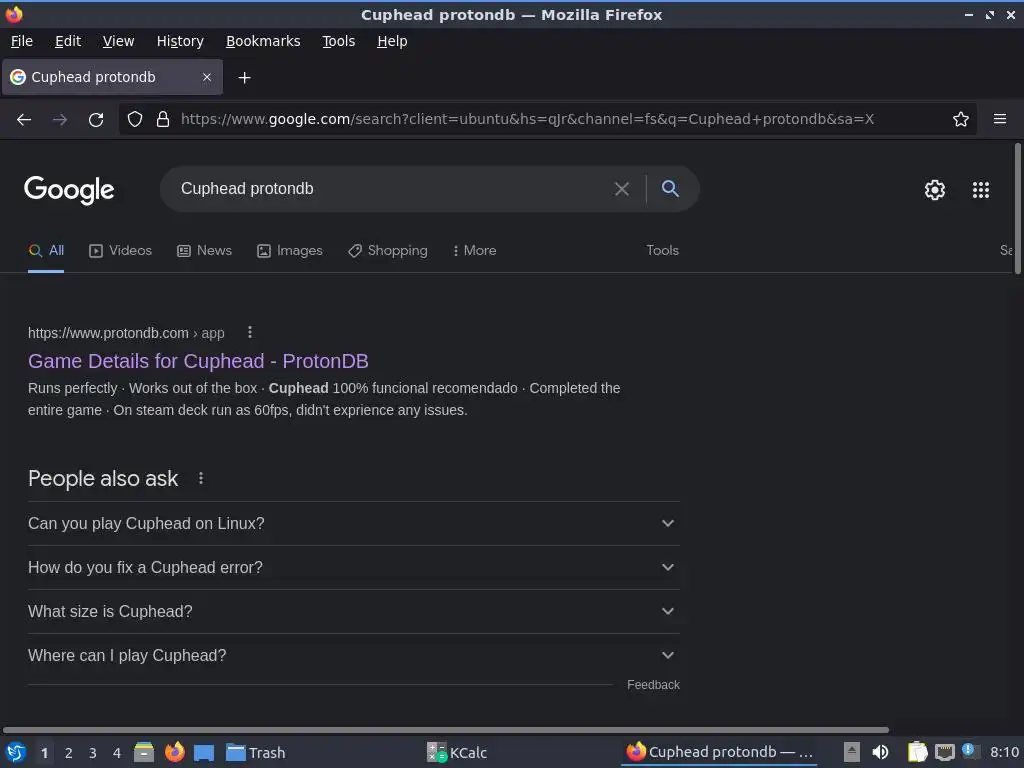
Task: Open the Firefox hamburger application menu
Action: 1000,119
